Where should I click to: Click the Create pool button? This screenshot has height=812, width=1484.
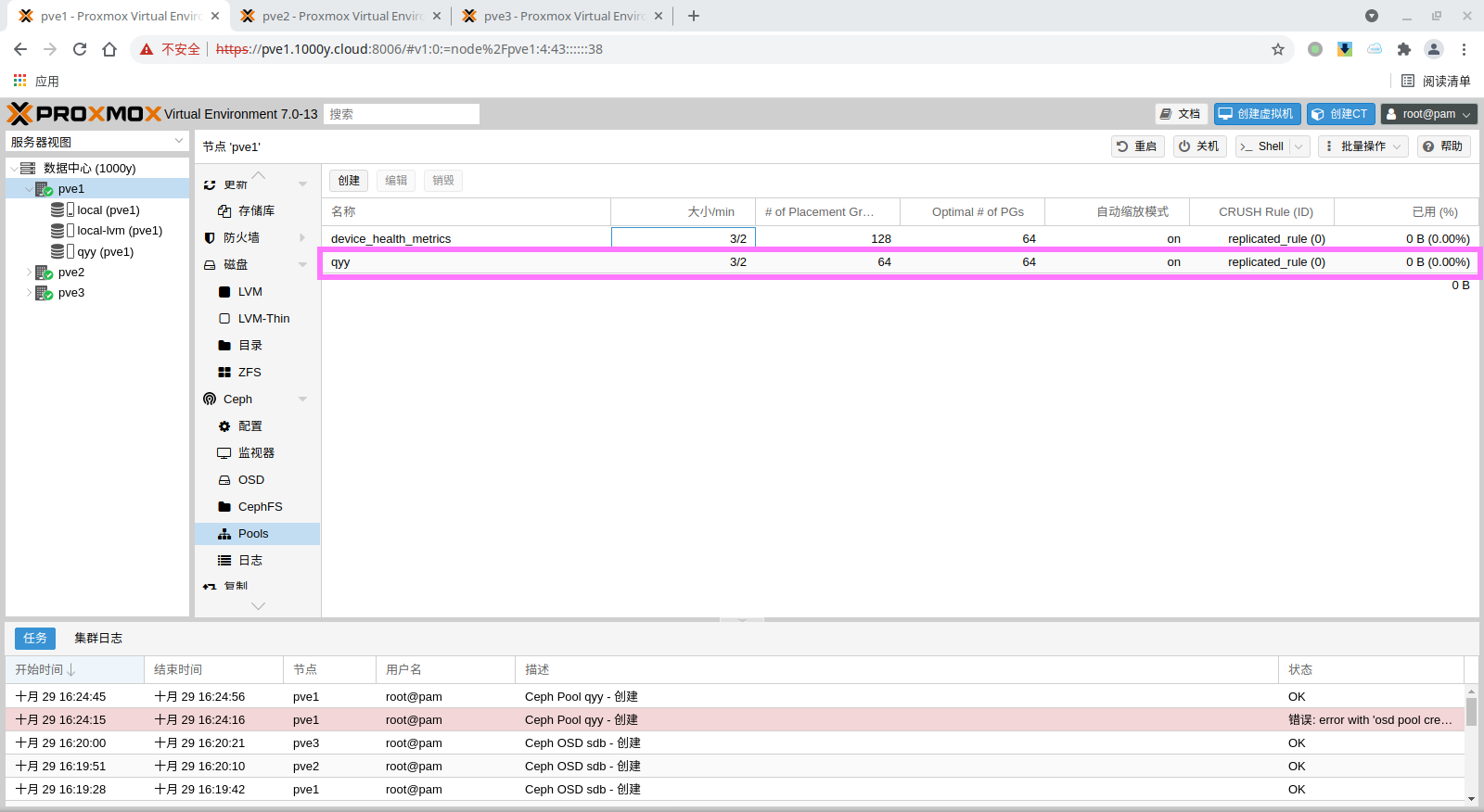point(349,181)
